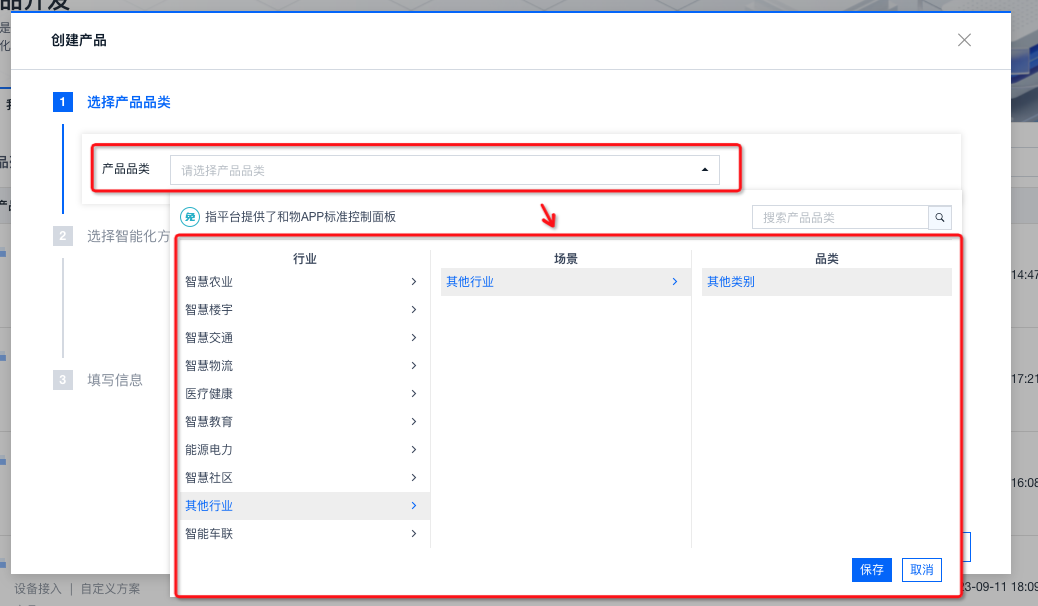Choose the 医疗健康 industry
1038x606 pixels.
pos(209,394)
